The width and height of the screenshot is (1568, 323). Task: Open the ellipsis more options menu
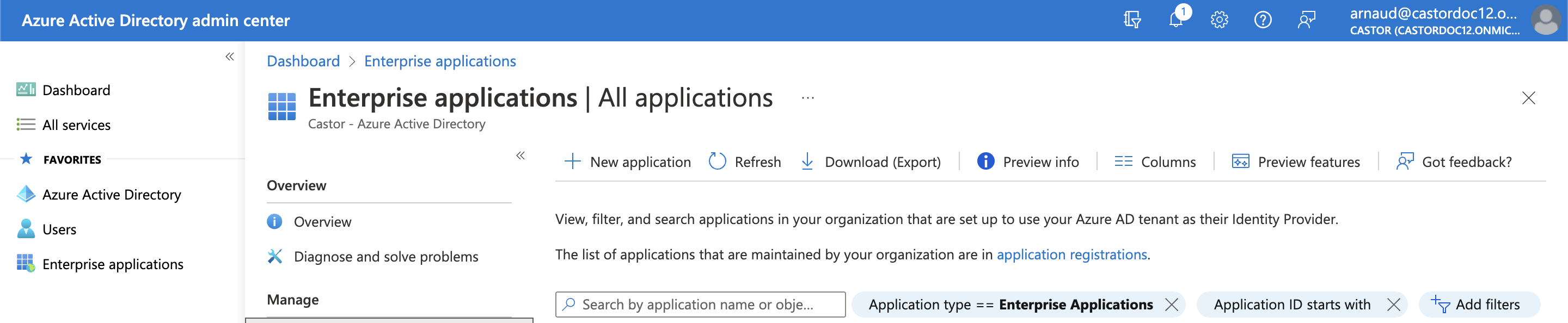coord(807,98)
